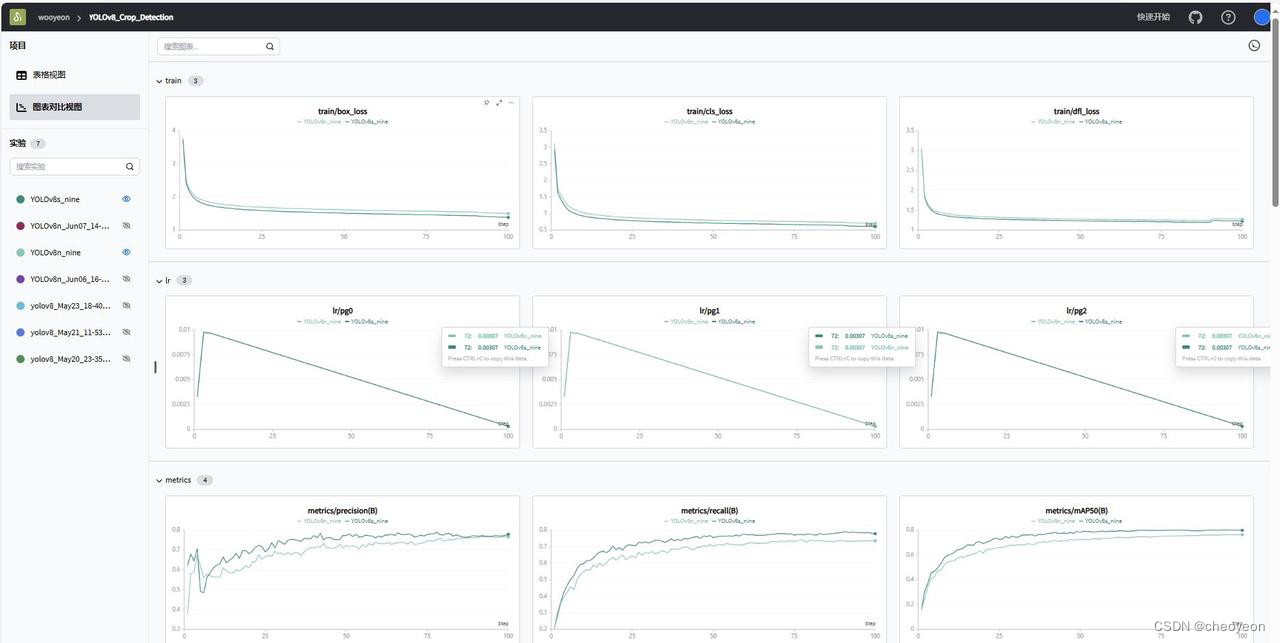Open more options on train/box_loss chart
Viewport: 1280px width, 643px height.
(511, 102)
